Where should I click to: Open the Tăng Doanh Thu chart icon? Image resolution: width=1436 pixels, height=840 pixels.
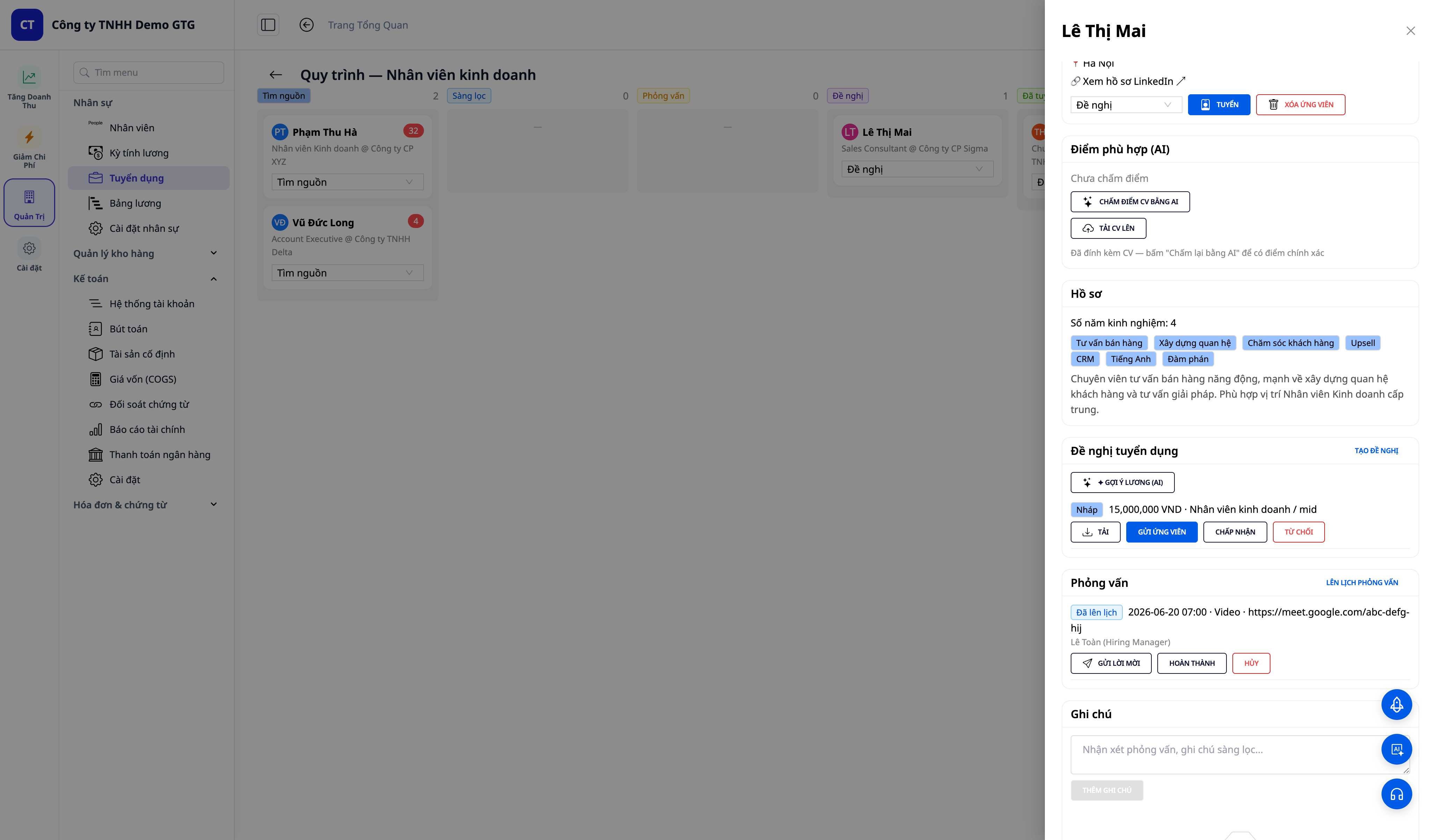tap(29, 77)
